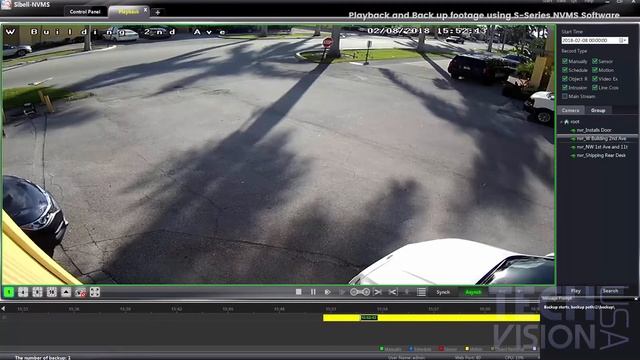Uncheck the Schedule record type
640x360 pixels.
click(x=565, y=70)
